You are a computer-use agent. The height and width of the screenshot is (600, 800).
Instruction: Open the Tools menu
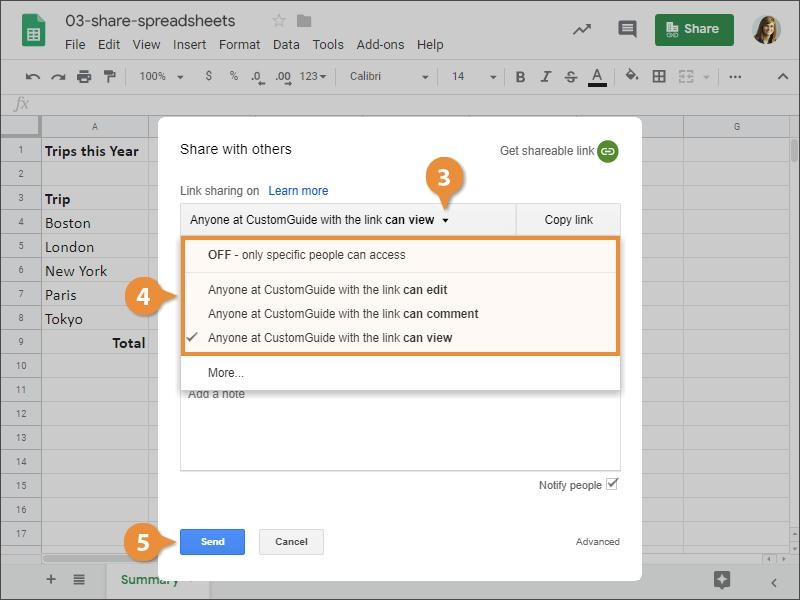click(x=328, y=44)
